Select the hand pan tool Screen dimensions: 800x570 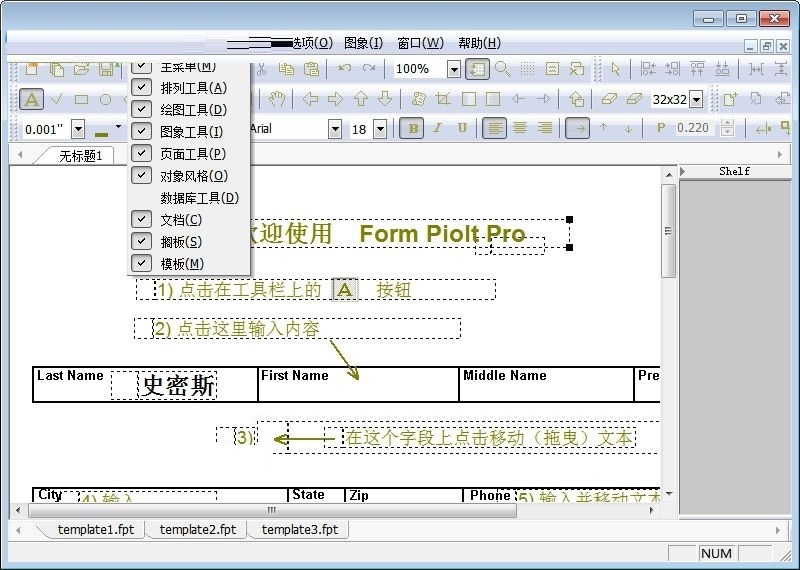(x=277, y=99)
